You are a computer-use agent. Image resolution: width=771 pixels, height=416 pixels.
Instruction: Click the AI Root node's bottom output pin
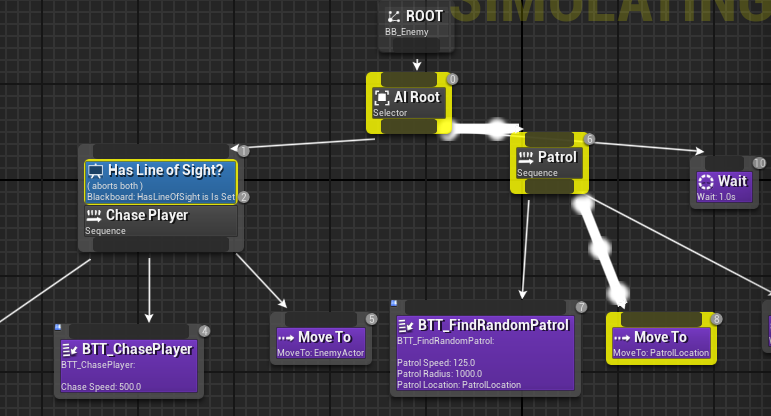[411, 125]
